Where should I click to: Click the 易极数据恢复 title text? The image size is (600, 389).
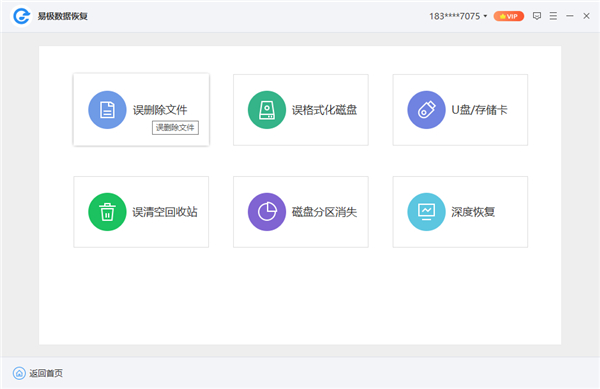(63, 16)
